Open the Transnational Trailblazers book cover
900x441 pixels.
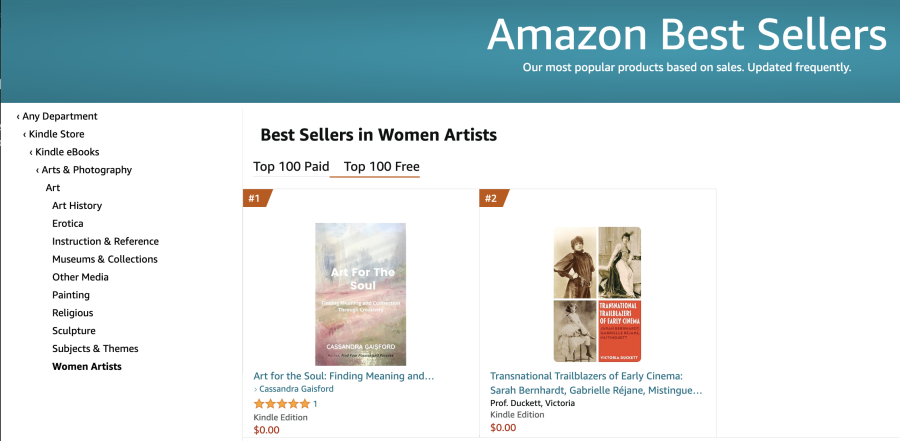tap(597, 294)
